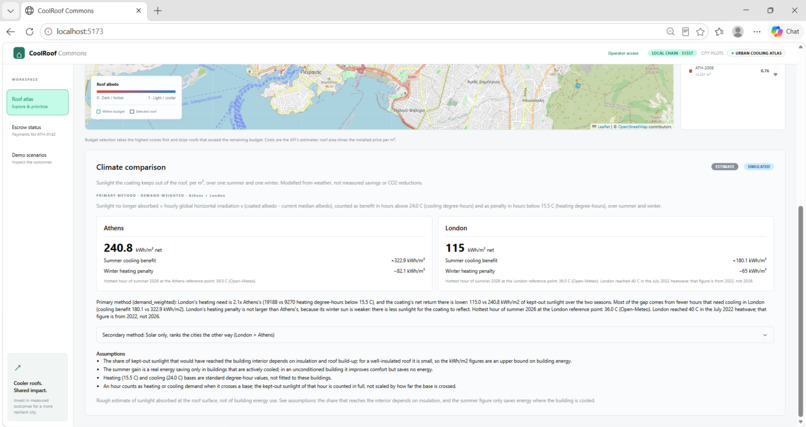Click the CITY PILOTS header label
The height and width of the screenshot is (427, 806).
712,53
